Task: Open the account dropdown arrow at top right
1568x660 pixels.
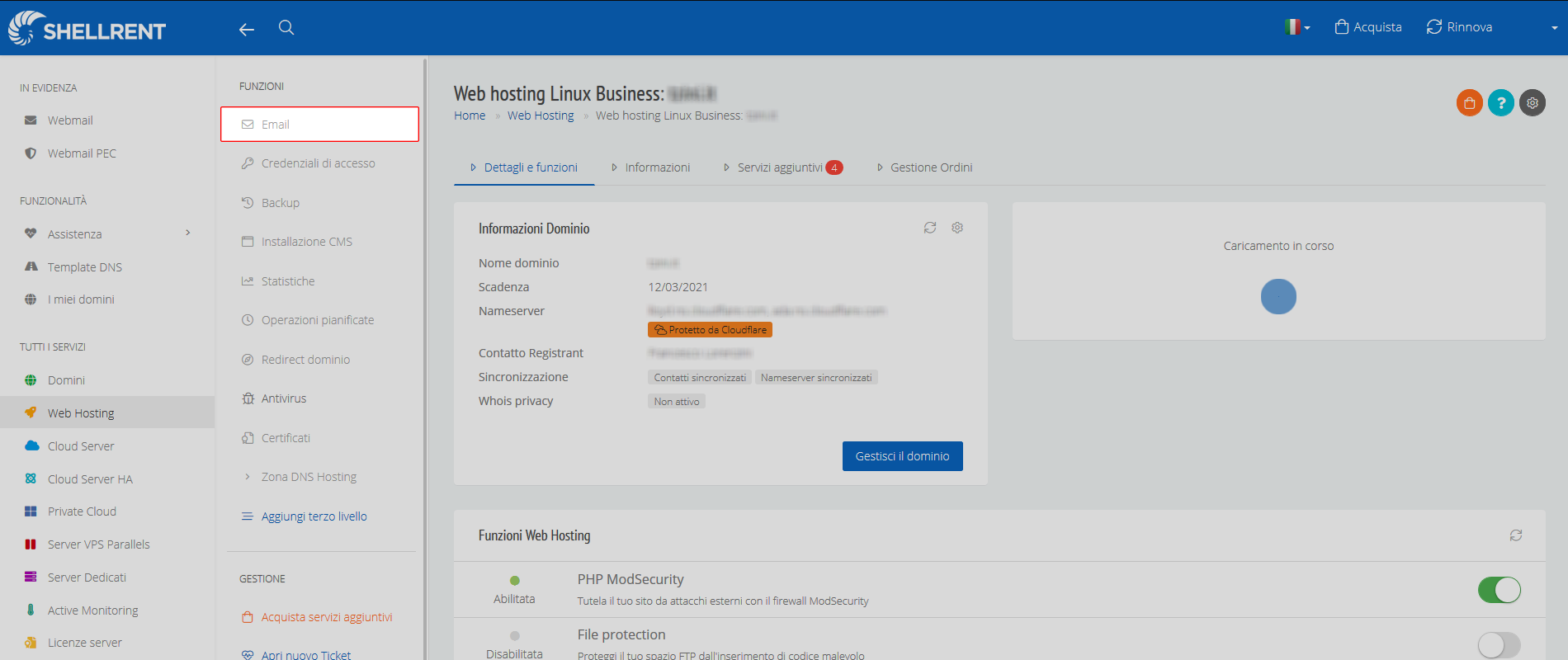Action: pos(1554,28)
